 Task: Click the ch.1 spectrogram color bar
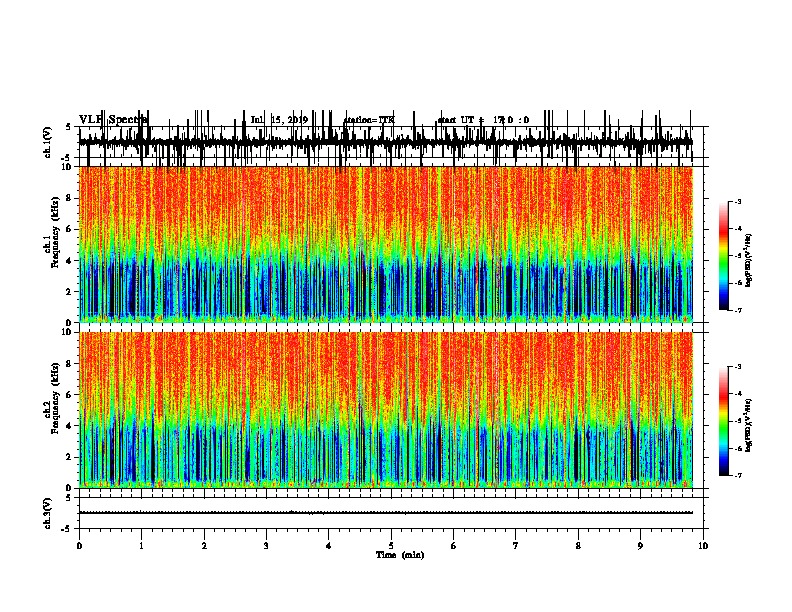[724, 256]
